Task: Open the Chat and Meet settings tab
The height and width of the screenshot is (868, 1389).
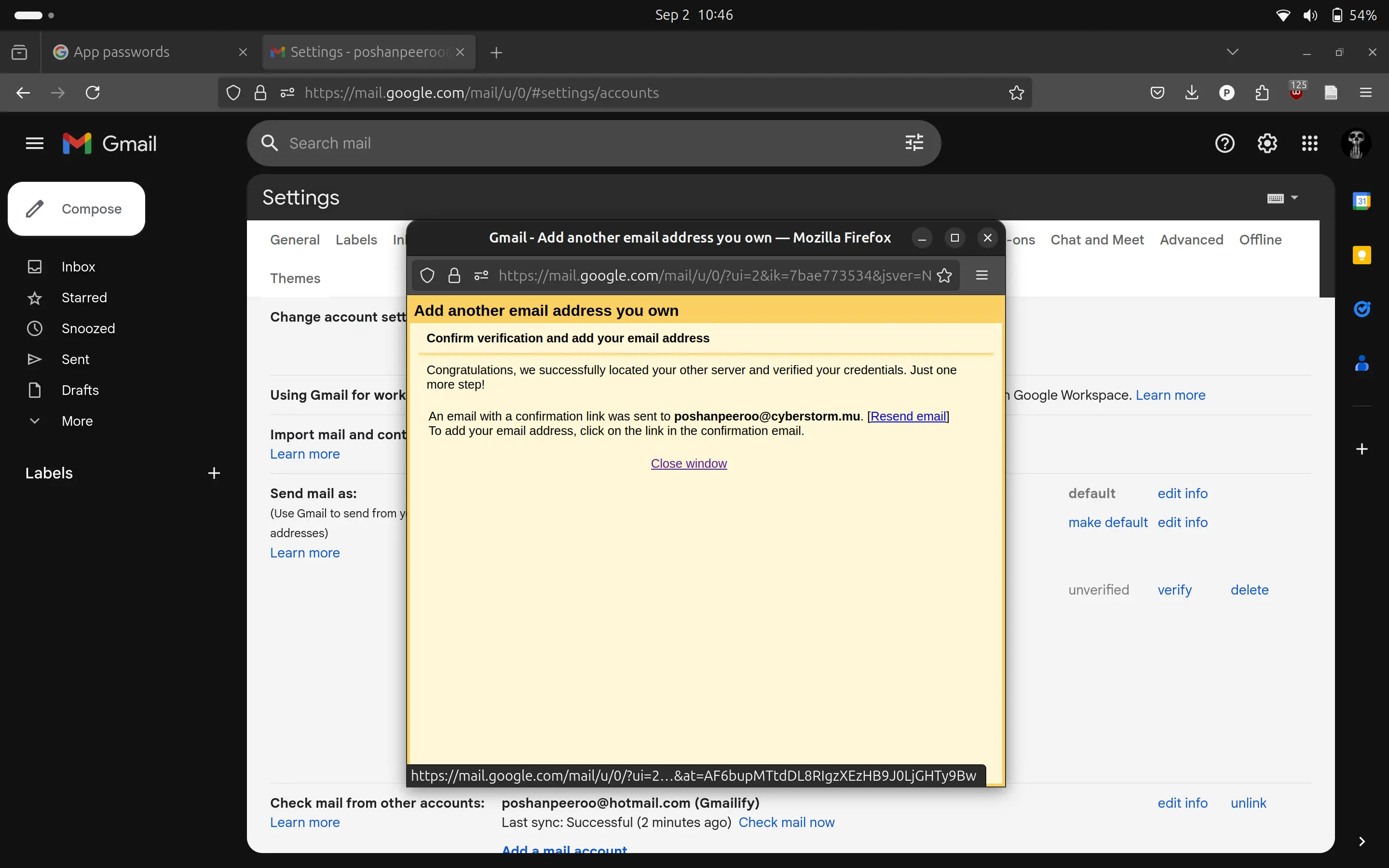Action: pyautogui.click(x=1096, y=239)
